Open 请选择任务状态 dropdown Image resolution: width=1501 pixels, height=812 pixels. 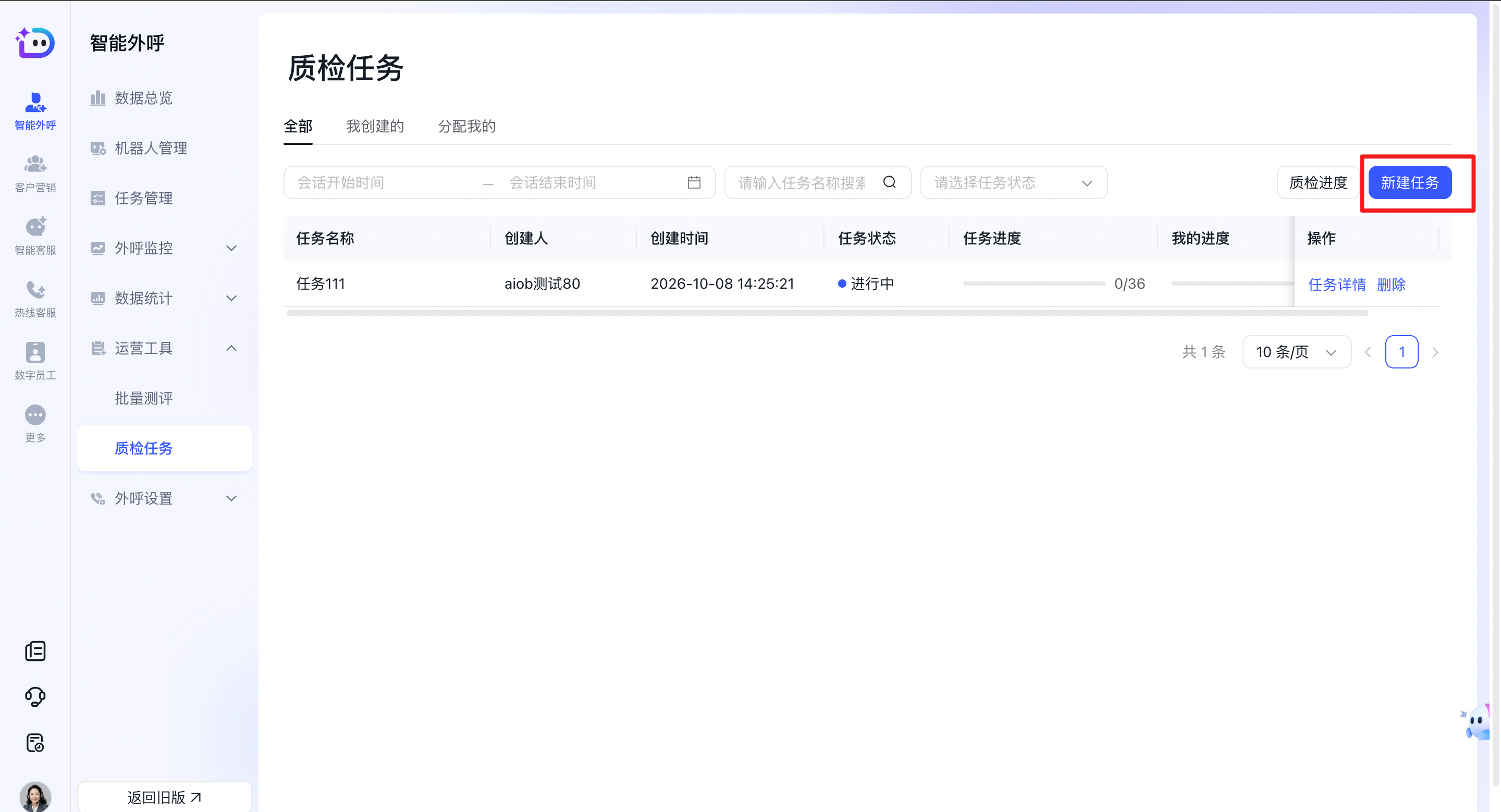(1013, 182)
